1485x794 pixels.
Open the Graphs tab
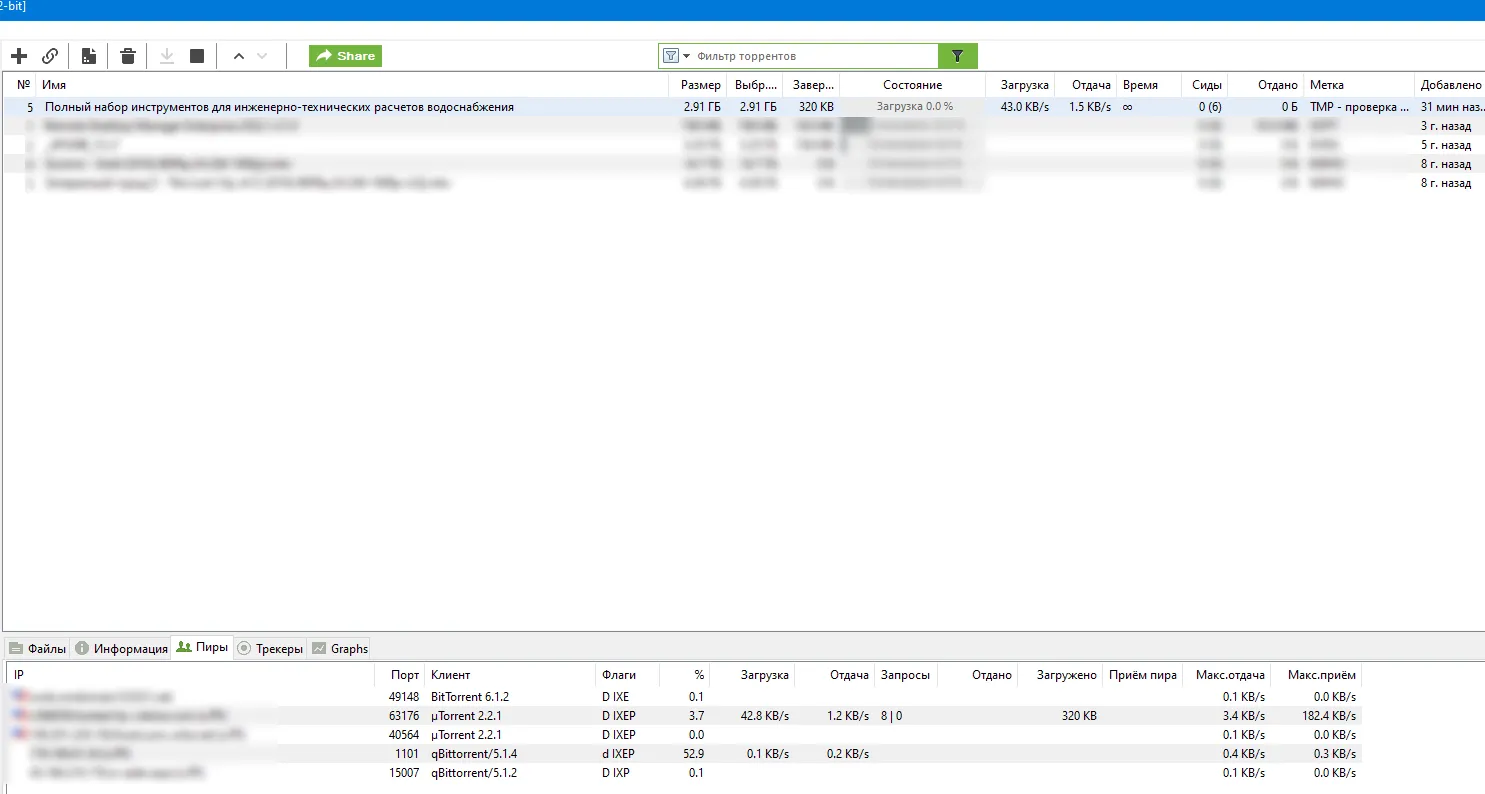pos(340,648)
